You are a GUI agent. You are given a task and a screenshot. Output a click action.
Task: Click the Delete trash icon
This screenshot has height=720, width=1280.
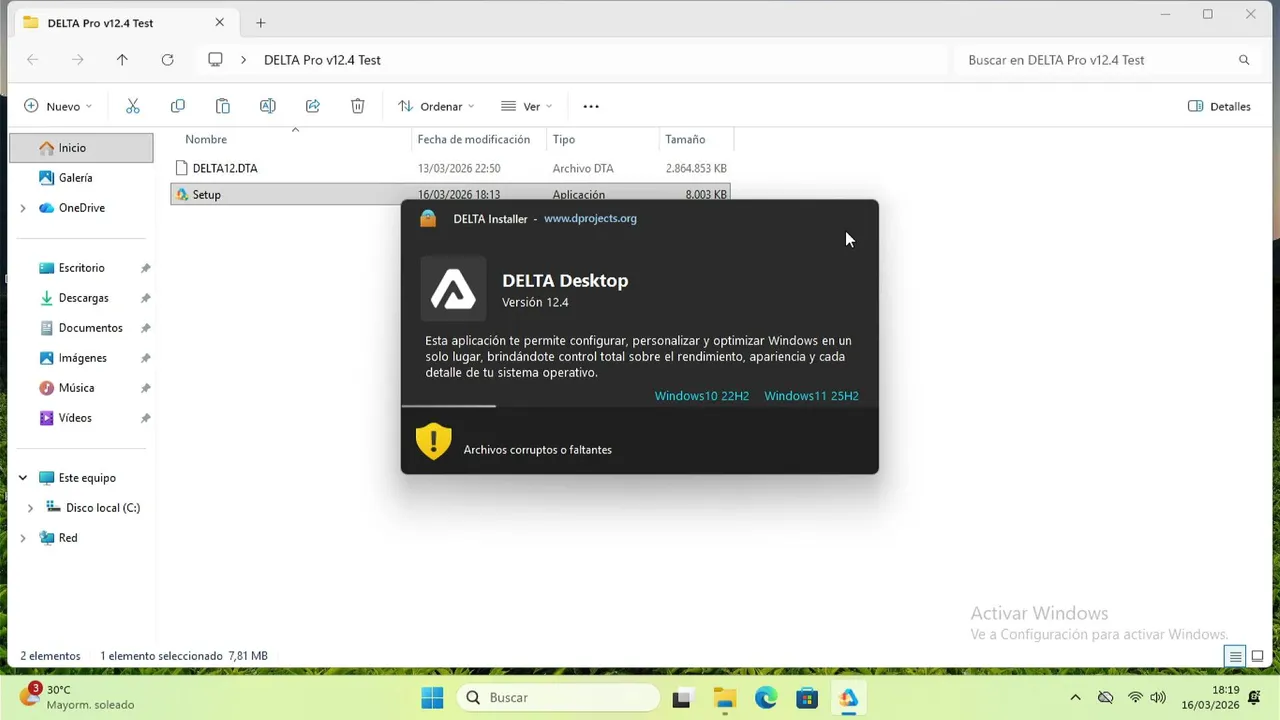(358, 106)
